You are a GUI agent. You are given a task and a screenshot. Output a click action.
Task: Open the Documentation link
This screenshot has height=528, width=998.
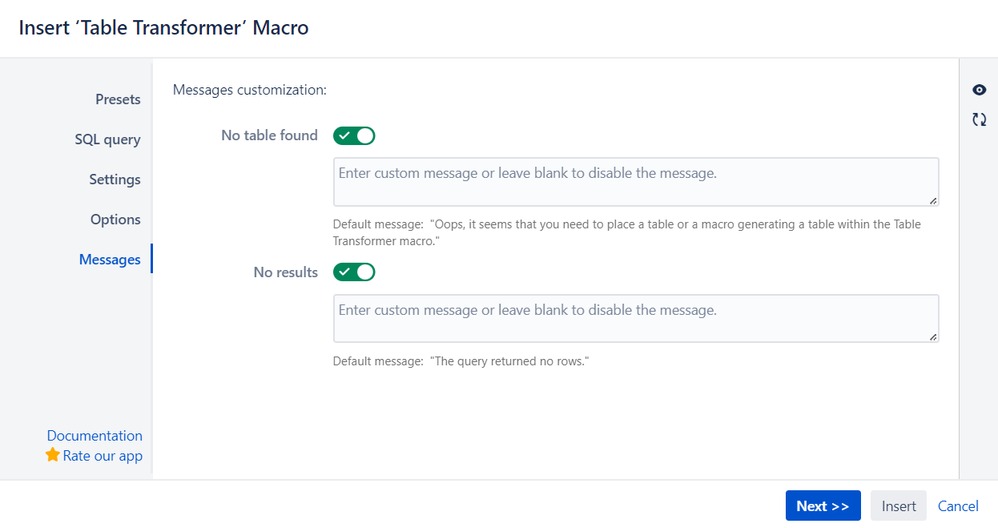tap(94, 435)
